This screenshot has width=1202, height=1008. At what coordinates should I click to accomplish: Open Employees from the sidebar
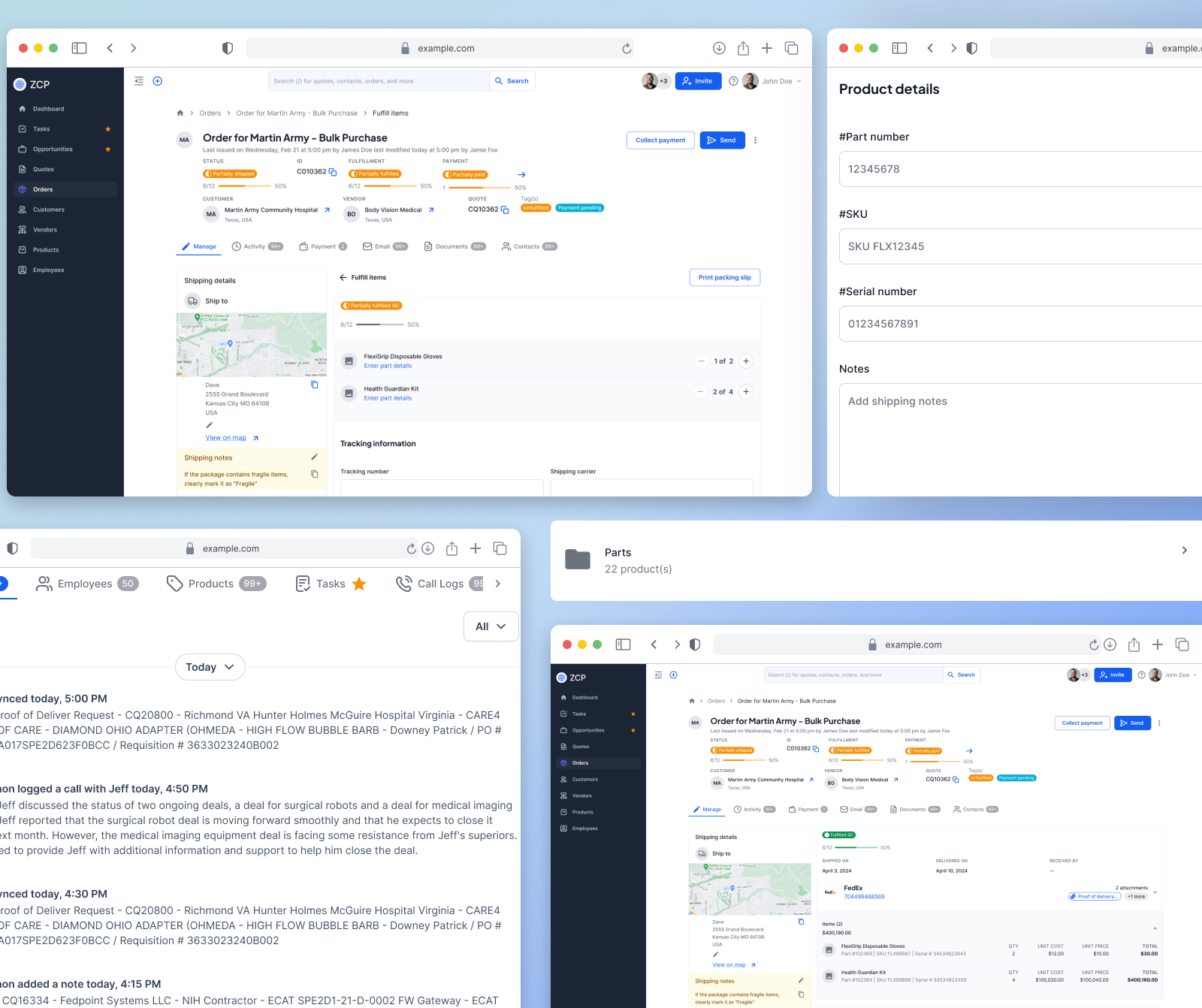48,270
